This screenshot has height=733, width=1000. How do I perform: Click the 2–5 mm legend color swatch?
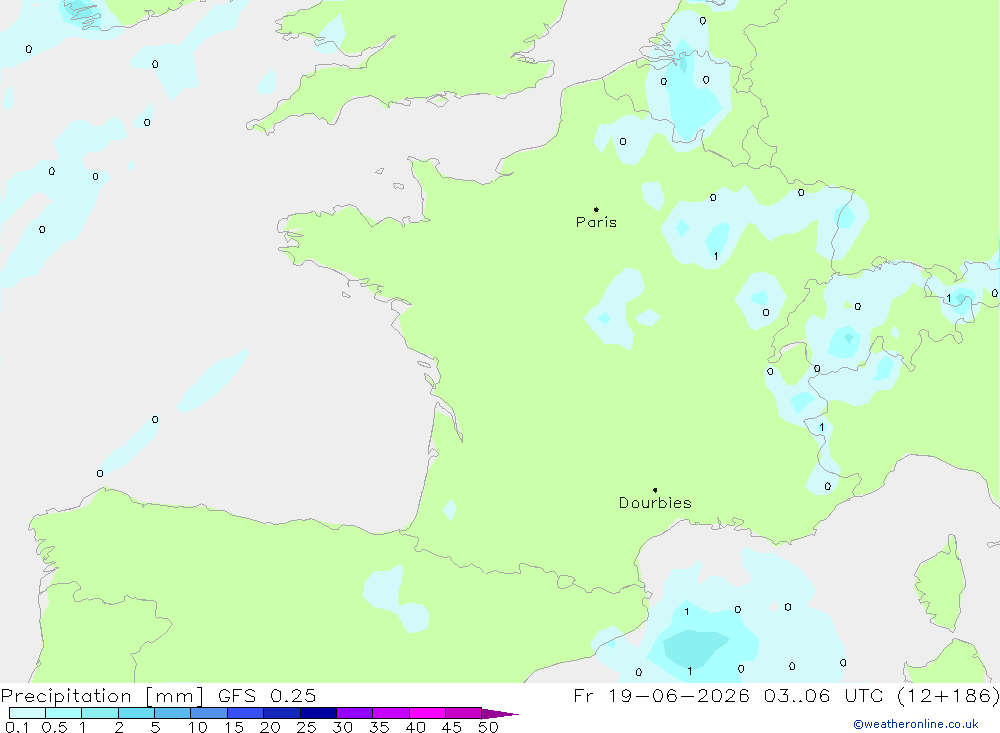pos(136,713)
